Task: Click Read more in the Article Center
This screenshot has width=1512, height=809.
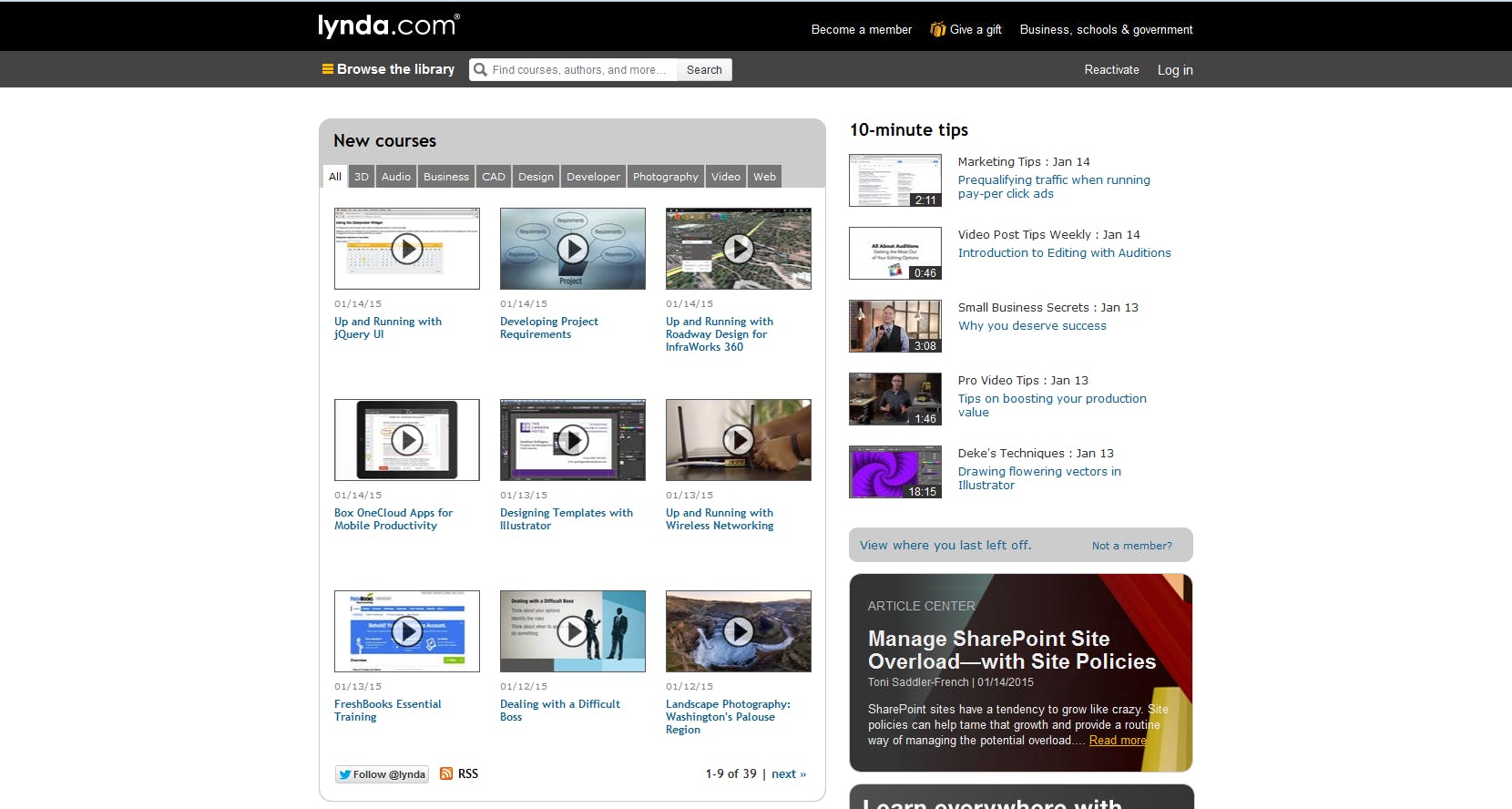Action: (x=1118, y=740)
